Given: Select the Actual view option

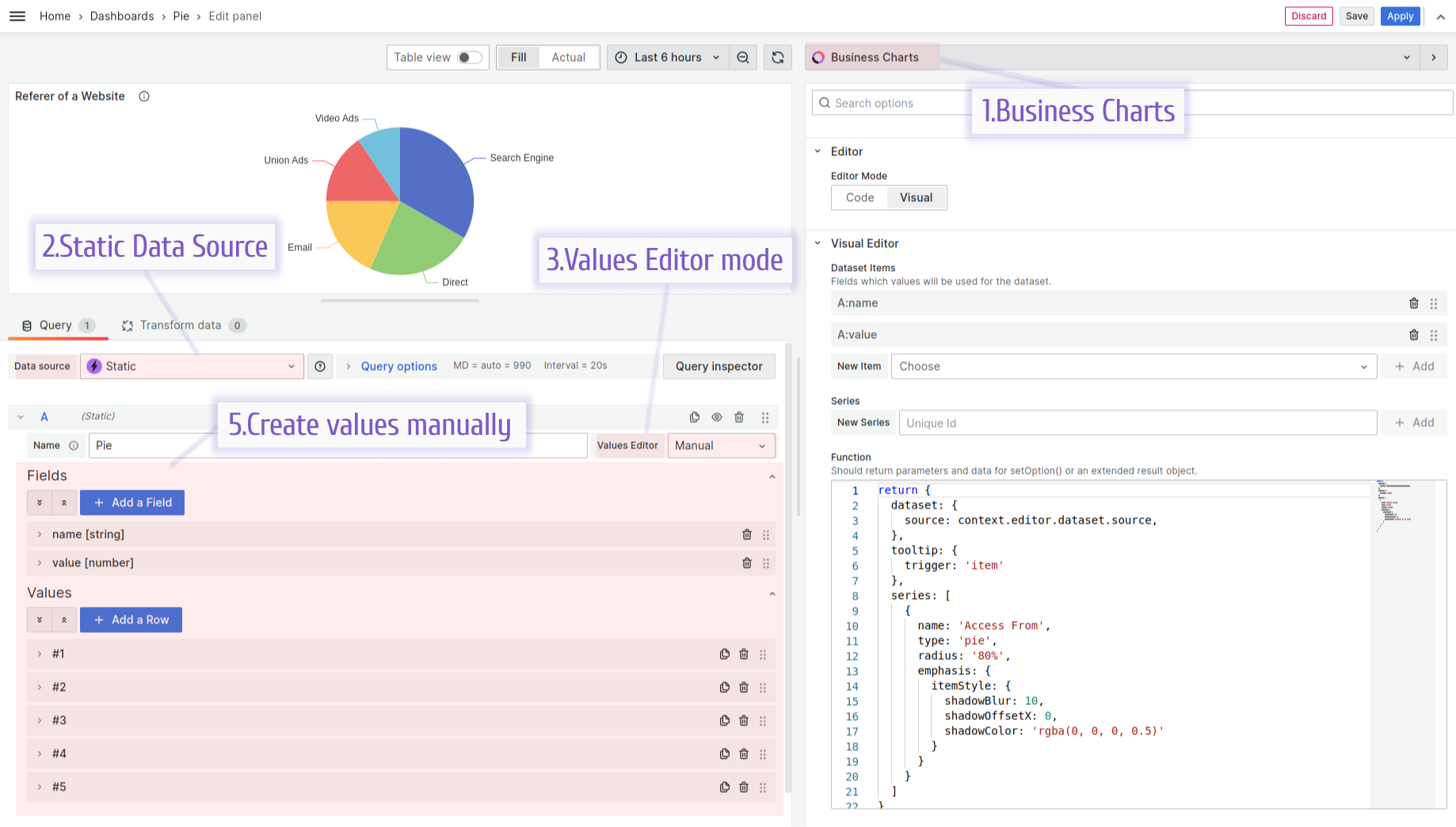Looking at the screenshot, I should point(568,57).
